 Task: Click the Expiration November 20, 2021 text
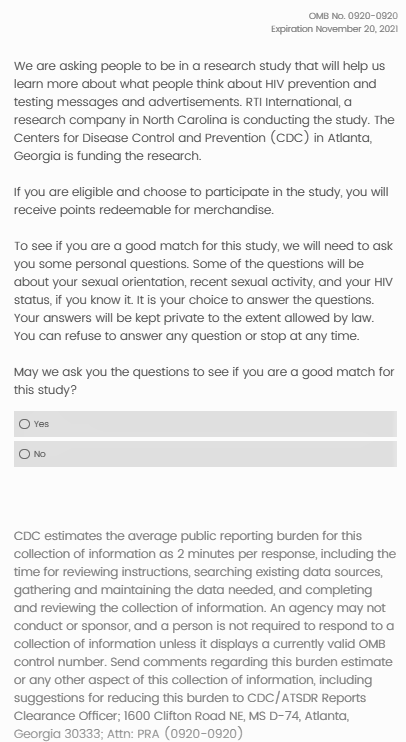(x=335, y=29)
